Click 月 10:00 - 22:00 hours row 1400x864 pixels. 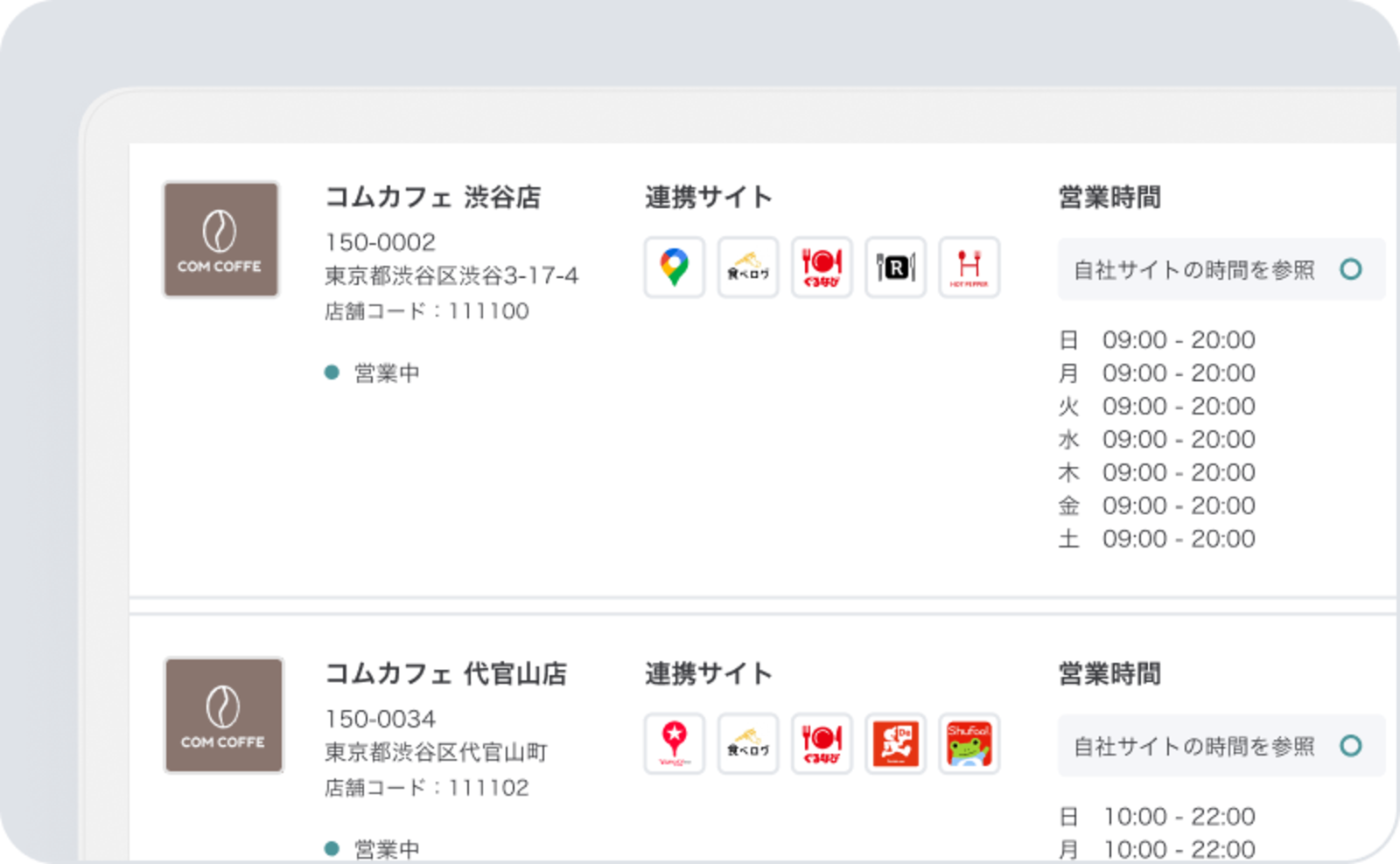(1157, 849)
